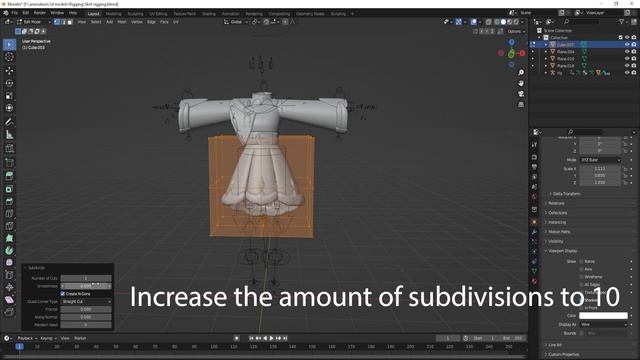Open the File menu
Viewport: 640px width, 360px height.
pyautogui.click(x=15, y=13)
